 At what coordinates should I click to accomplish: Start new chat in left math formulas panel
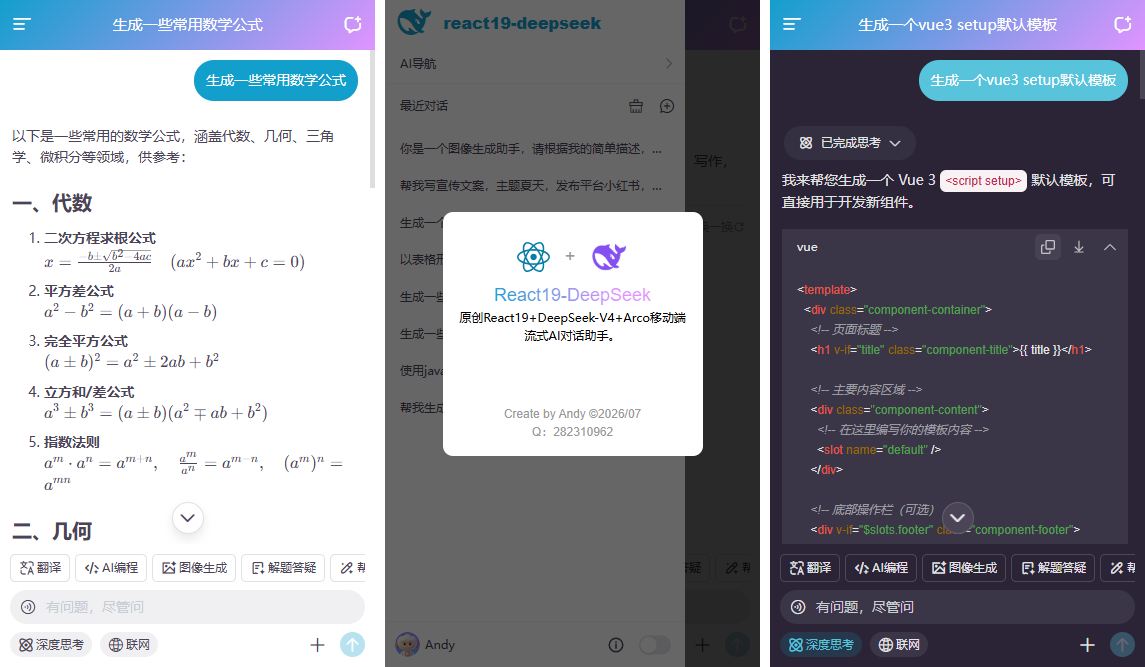click(x=353, y=24)
